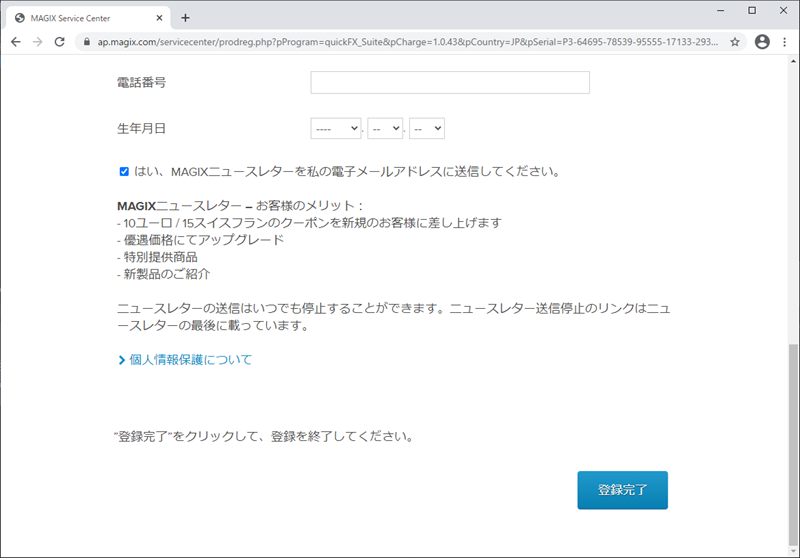Click the 特別提供商品 line
800x558 pixels.
coord(157,257)
